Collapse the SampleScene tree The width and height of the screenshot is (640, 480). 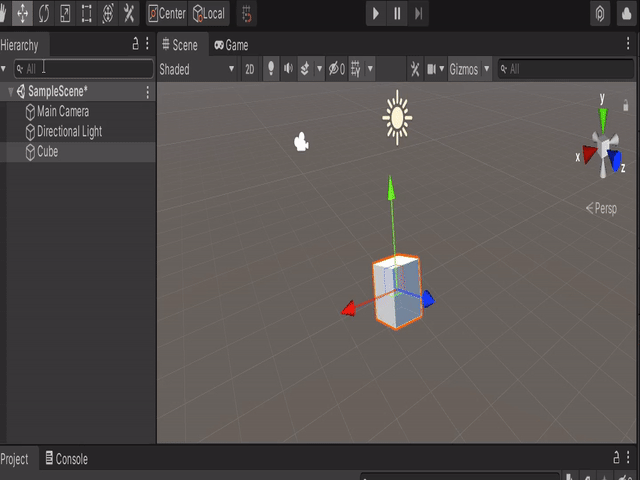pos(11,91)
